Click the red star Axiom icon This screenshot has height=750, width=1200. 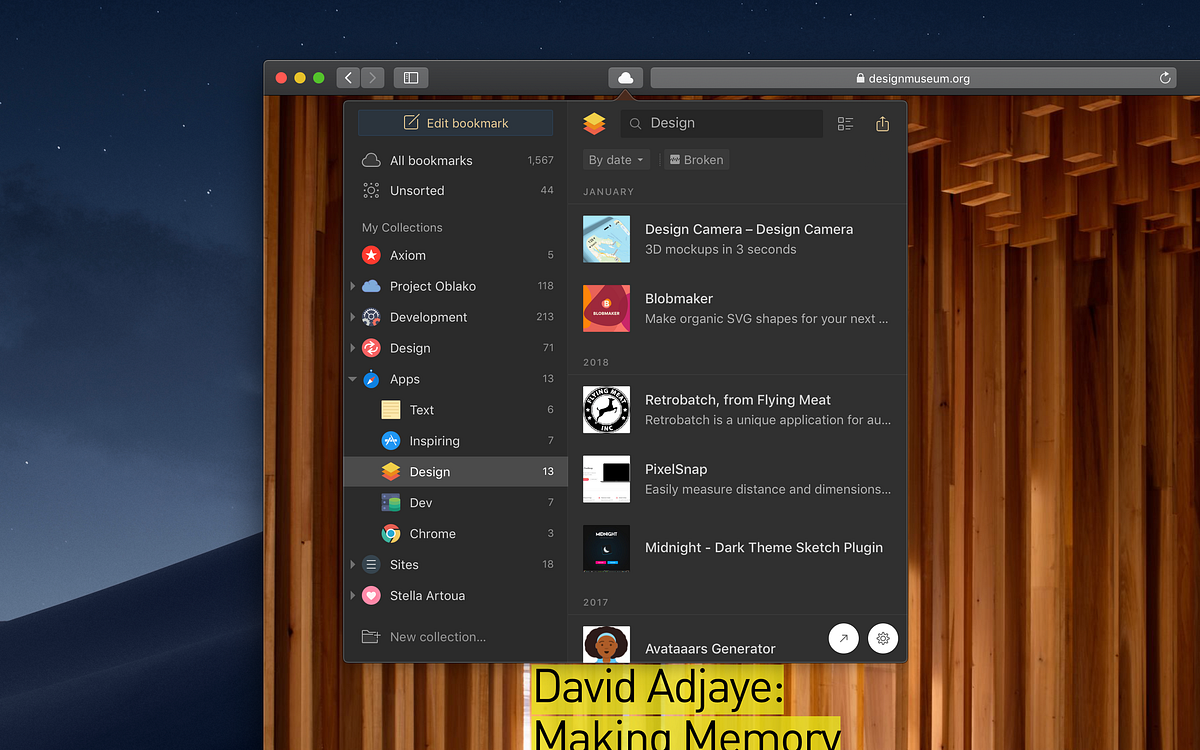click(371, 255)
